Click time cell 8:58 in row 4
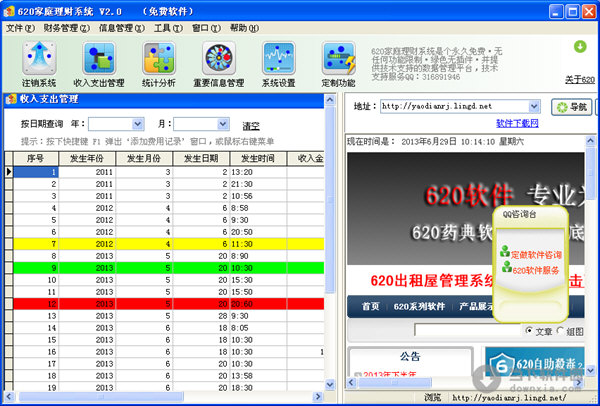 [x=258, y=208]
